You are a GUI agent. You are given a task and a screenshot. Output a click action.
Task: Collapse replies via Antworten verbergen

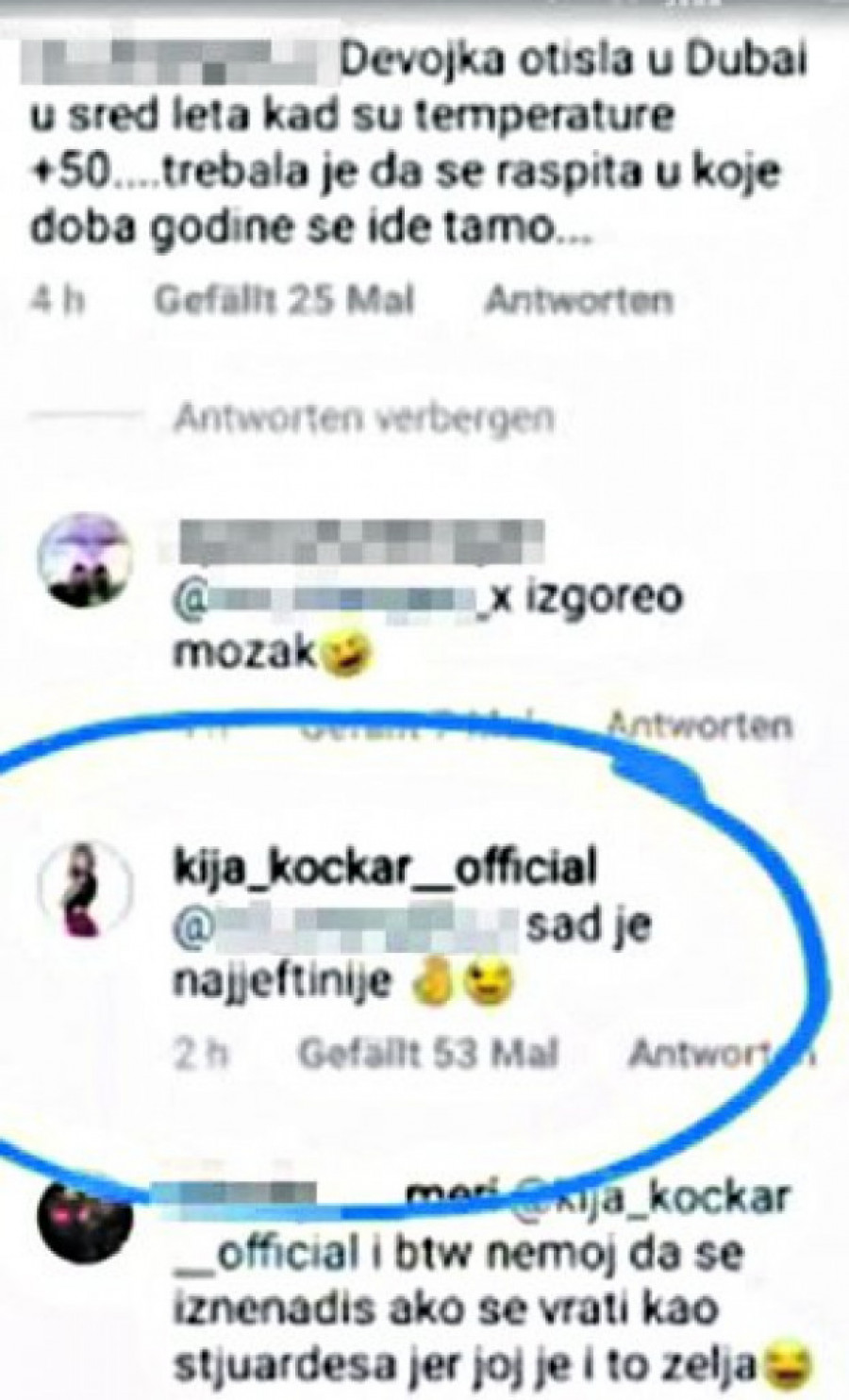(364, 417)
